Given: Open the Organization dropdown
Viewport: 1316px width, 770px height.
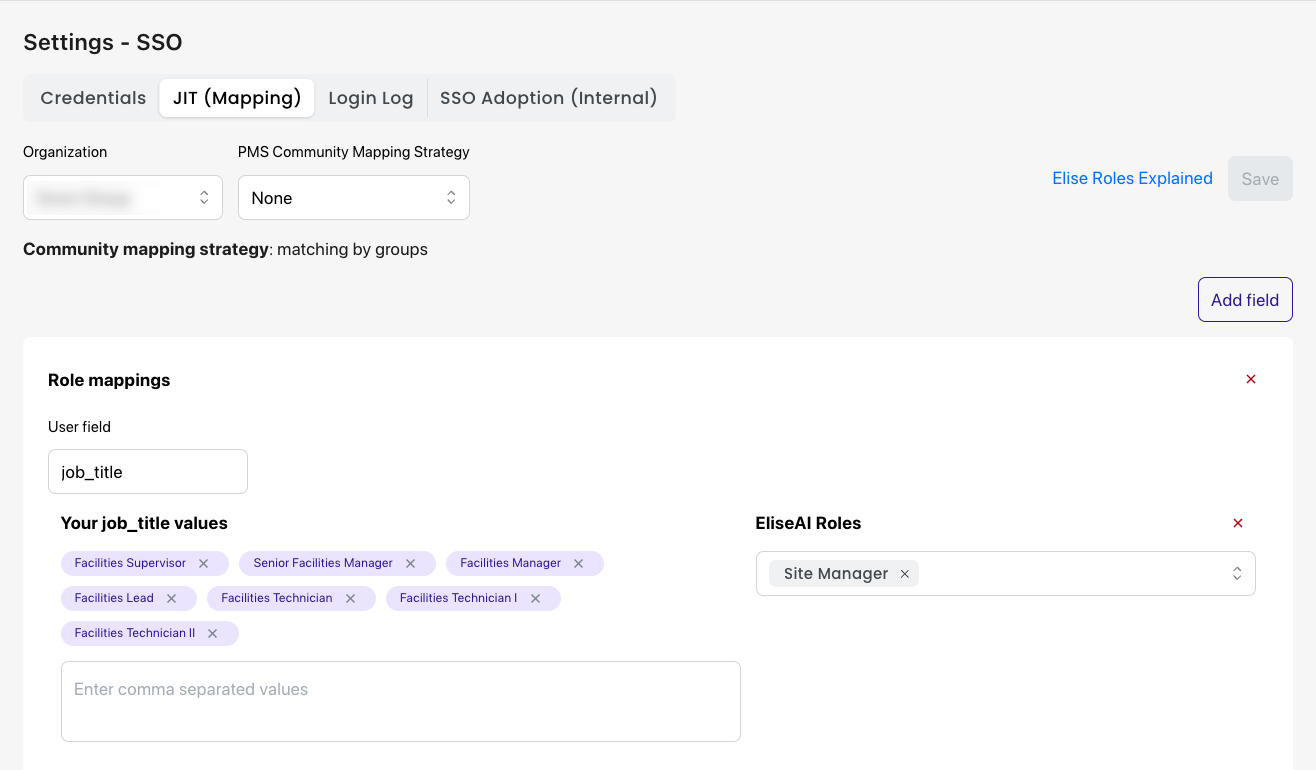Looking at the screenshot, I should pyautogui.click(x=123, y=198).
